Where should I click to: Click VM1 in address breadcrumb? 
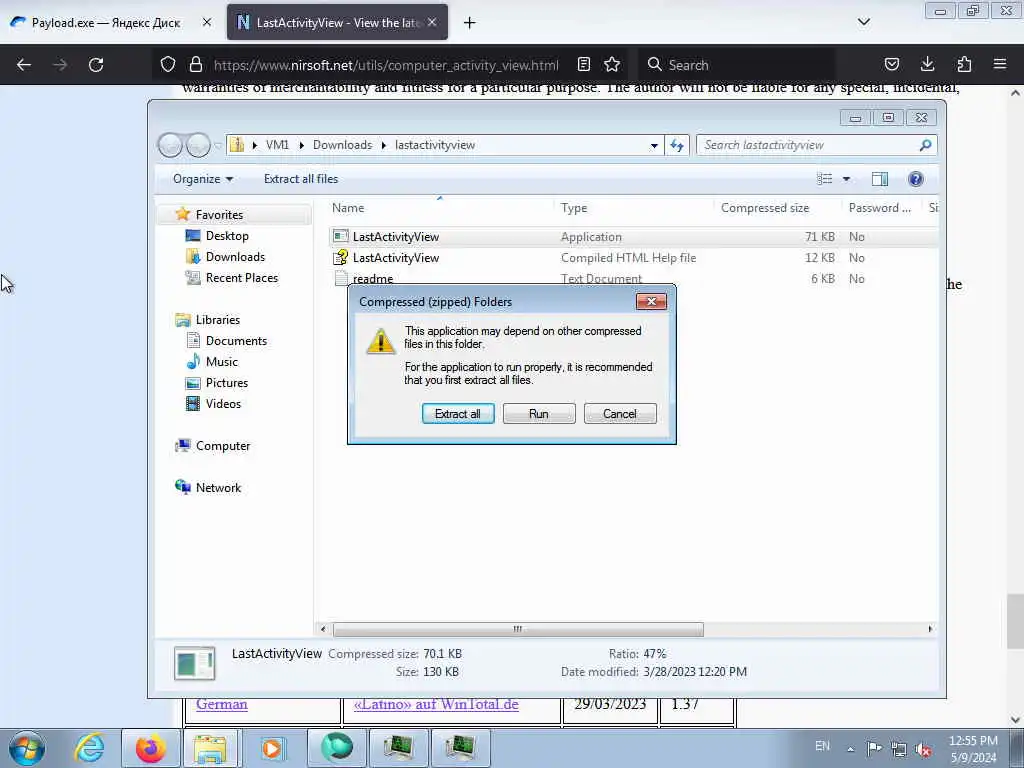pyautogui.click(x=277, y=145)
